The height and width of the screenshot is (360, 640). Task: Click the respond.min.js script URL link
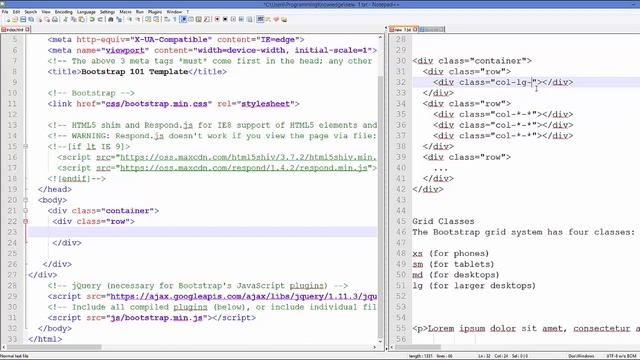click(x=244, y=168)
